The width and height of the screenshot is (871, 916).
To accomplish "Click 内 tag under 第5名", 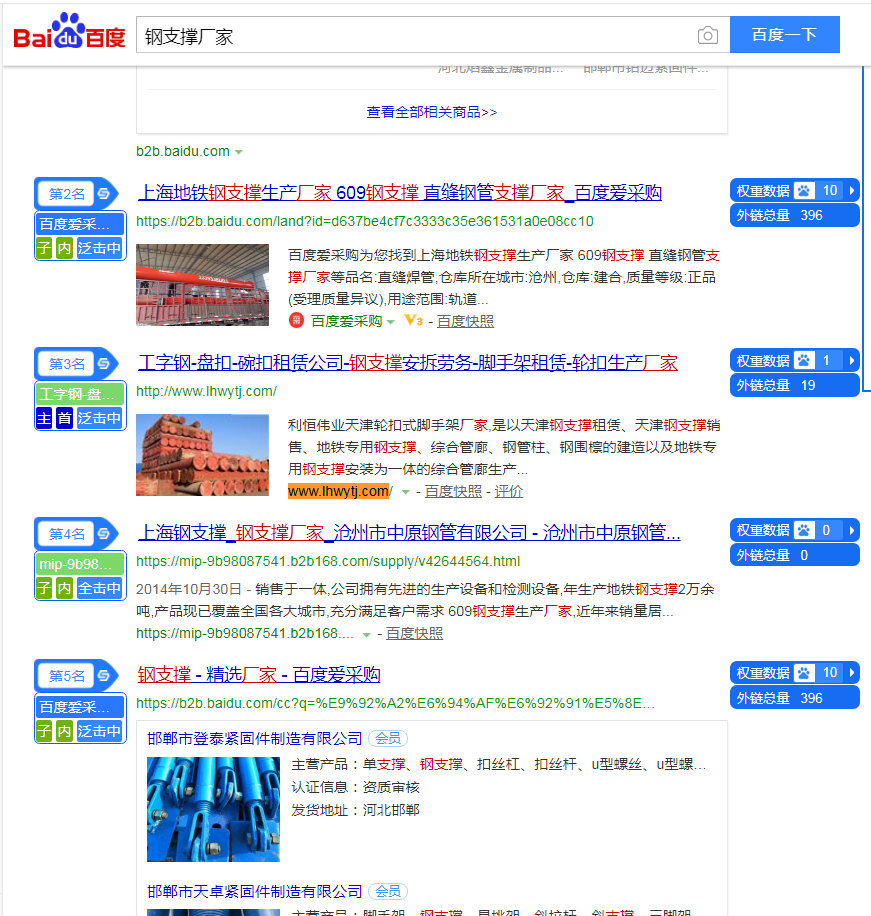I will click(x=64, y=731).
